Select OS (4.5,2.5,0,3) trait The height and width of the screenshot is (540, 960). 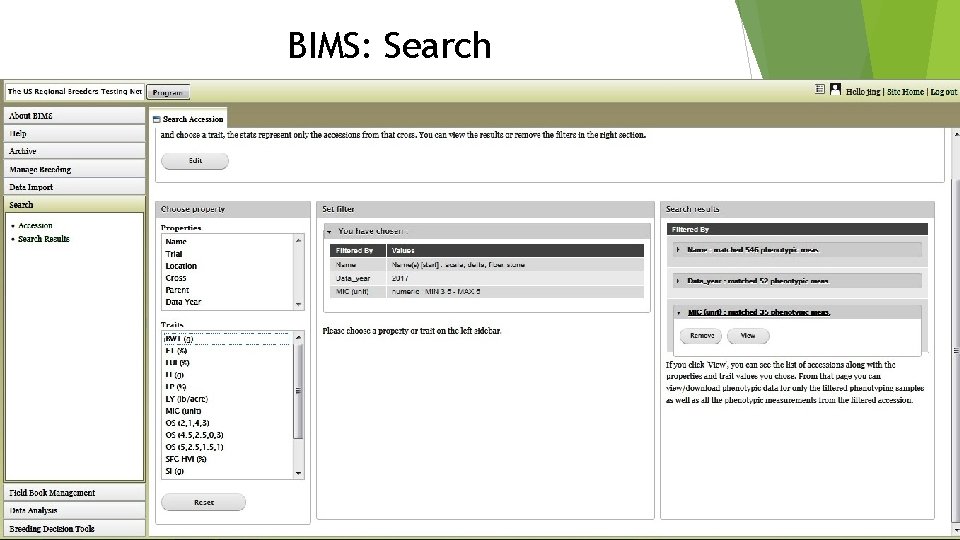click(x=194, y=435)
